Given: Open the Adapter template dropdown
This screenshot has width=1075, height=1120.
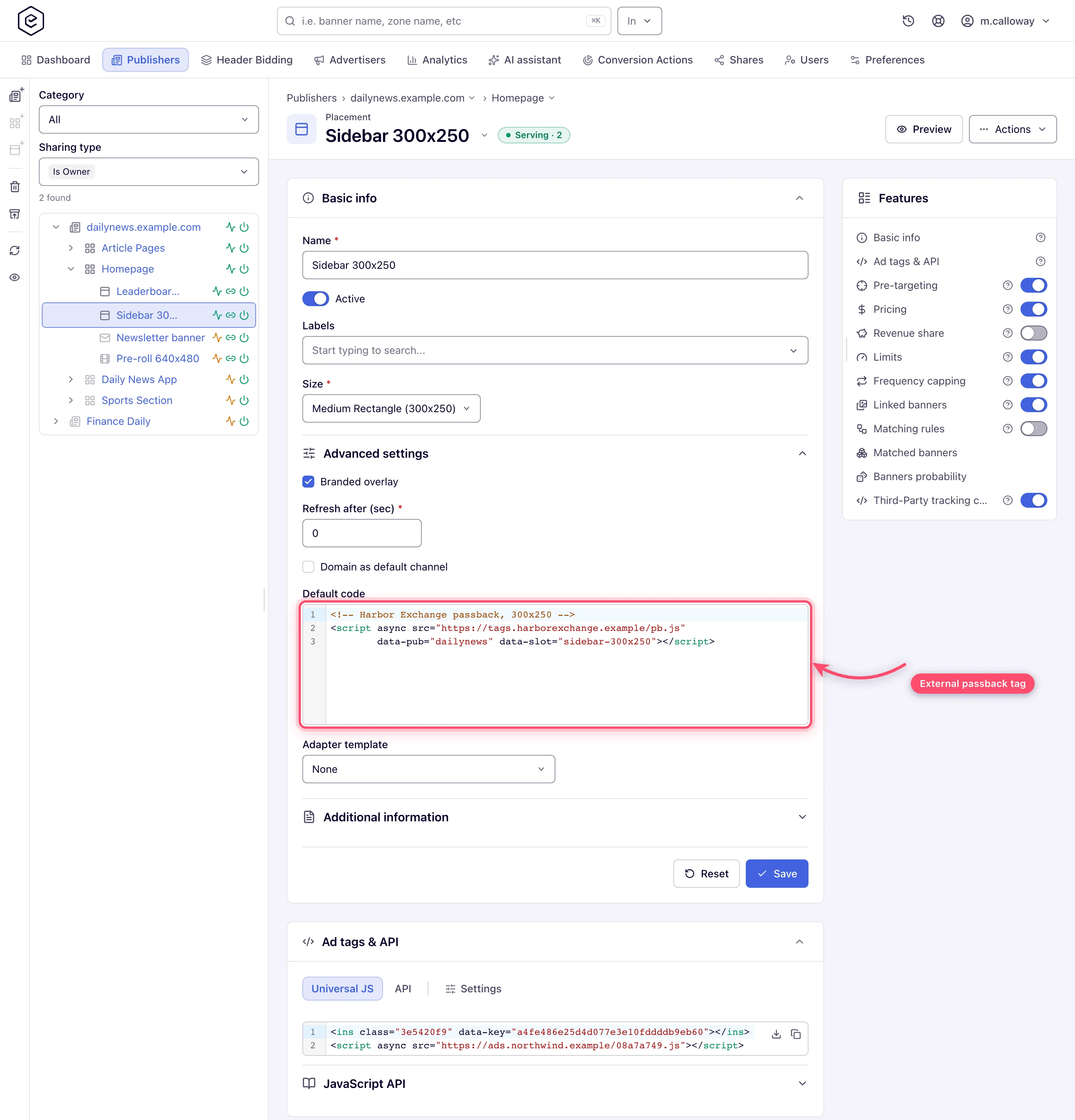Looking at the screenshot, I should coord(429,769).
